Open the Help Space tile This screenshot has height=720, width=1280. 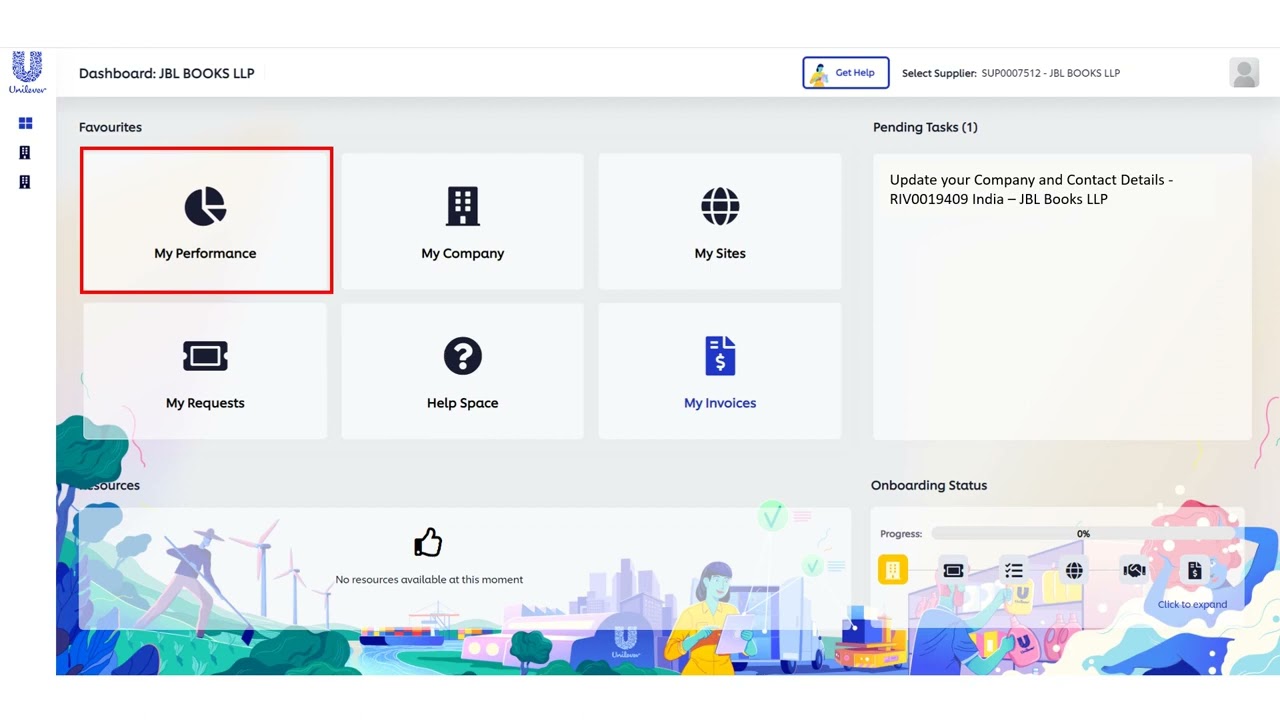click(x=462, y=371)
